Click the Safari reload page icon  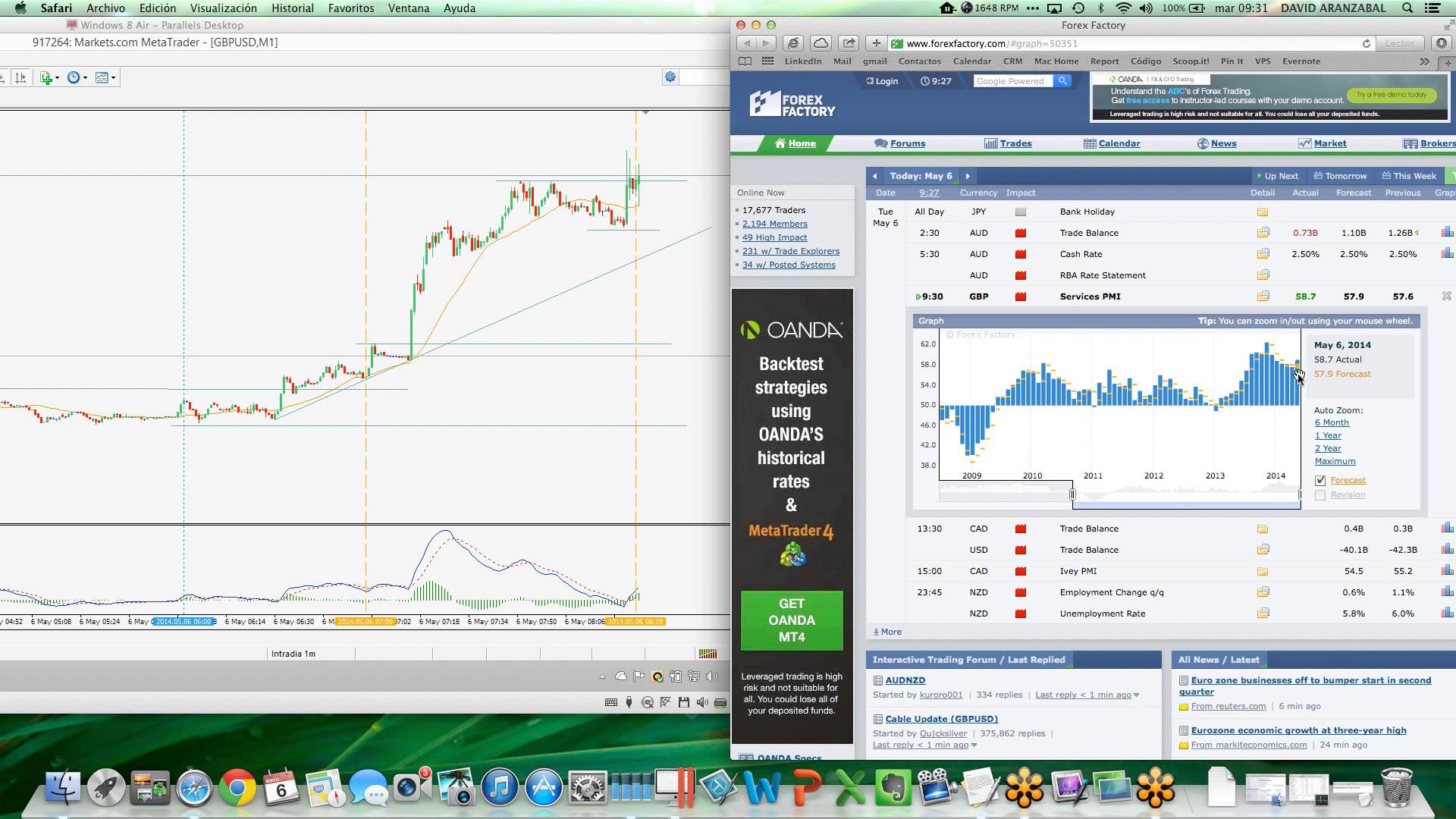[x=1367, y=43]
